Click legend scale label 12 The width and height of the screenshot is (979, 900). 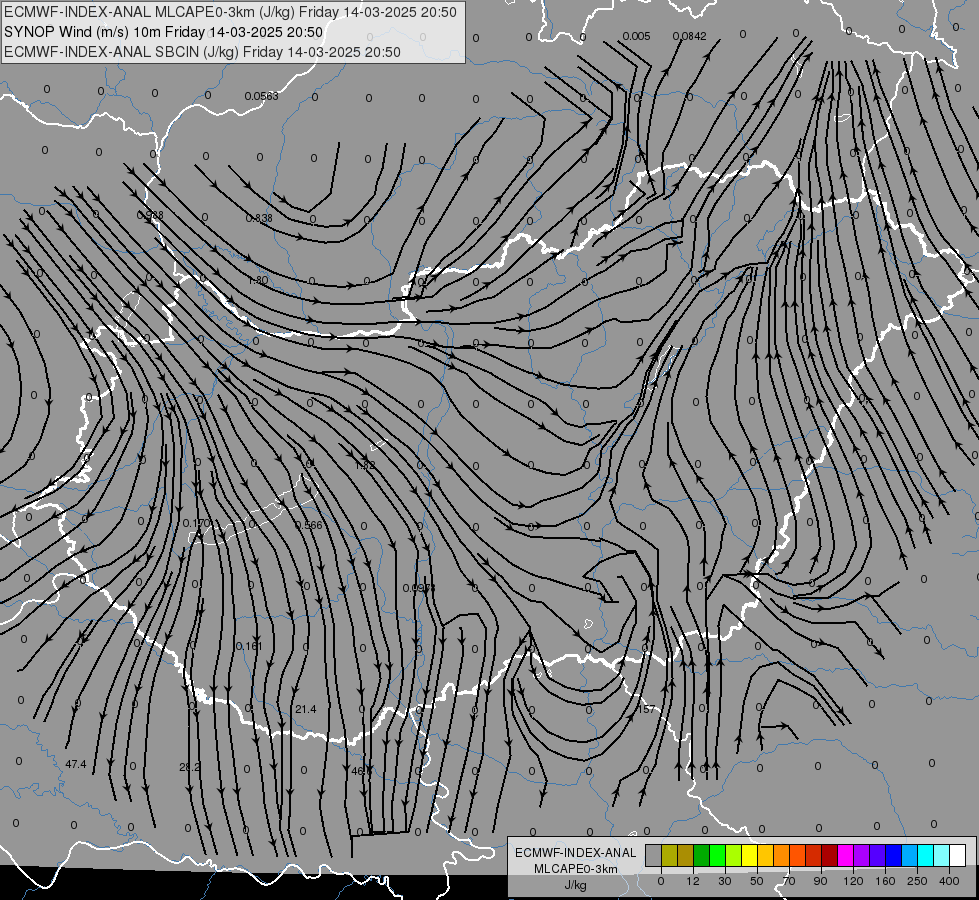click(693, 881)
